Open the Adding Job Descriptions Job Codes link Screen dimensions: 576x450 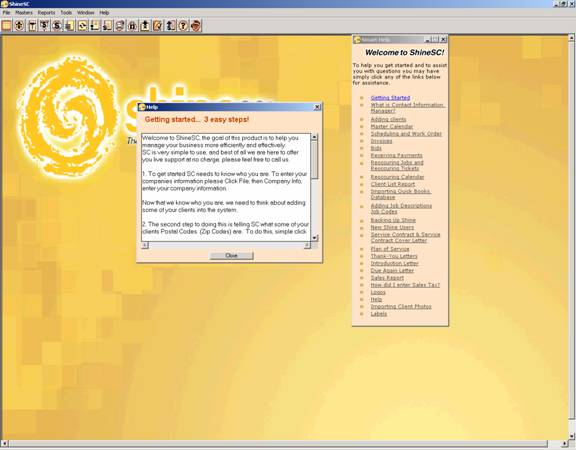(401, 209)
